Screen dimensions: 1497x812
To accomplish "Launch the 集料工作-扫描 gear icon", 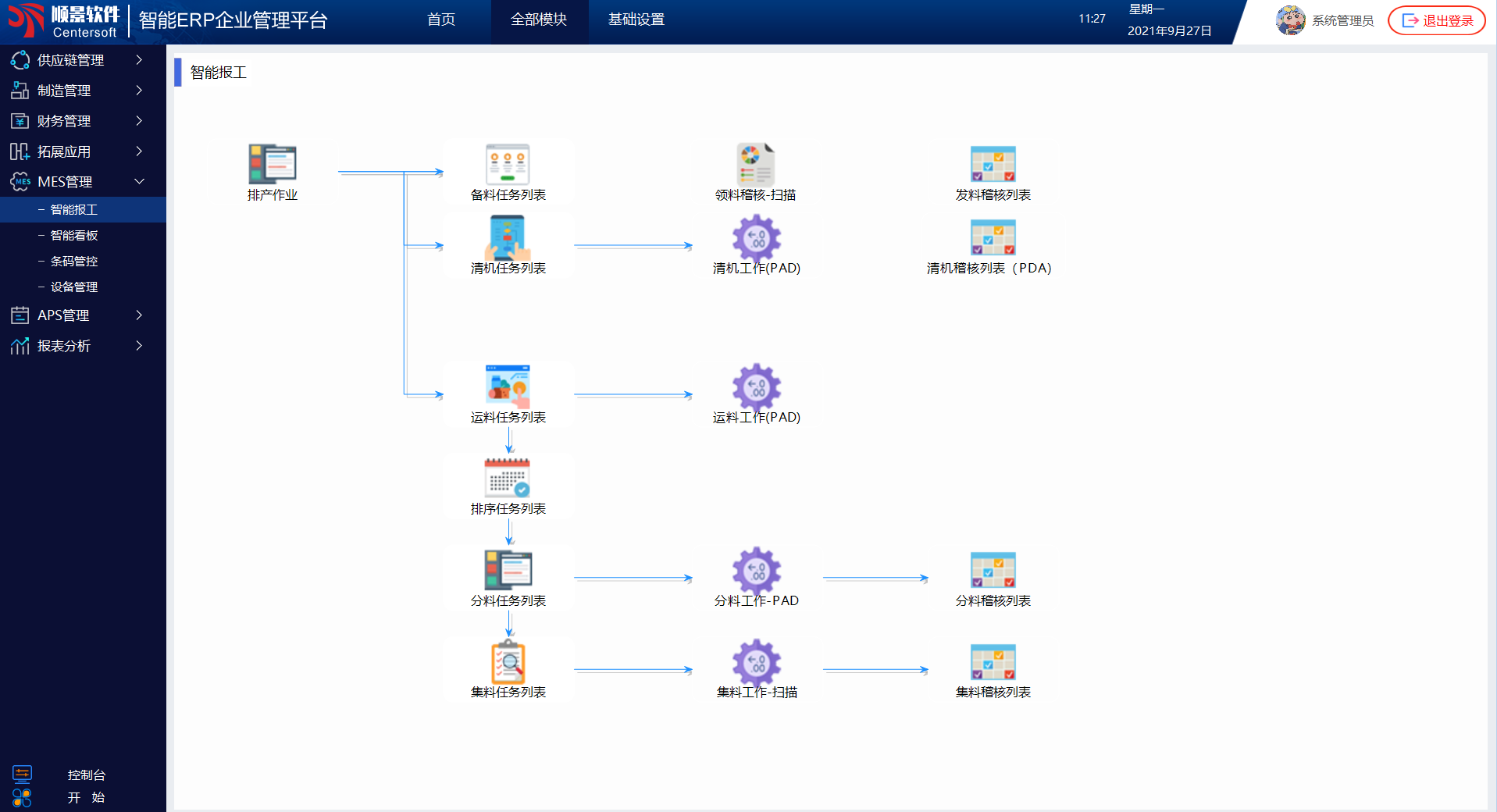I will tap(756, 662).
